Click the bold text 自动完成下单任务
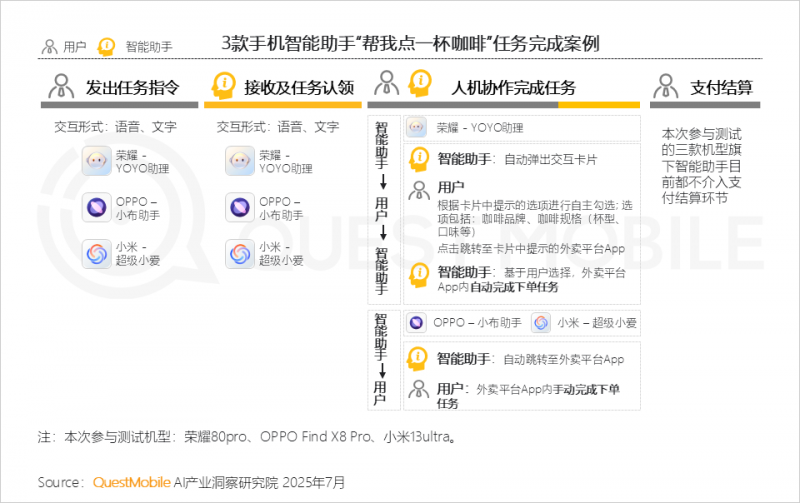Image resolution: width=800 pixels, height=503 pixels. pyautogui.click(x=514, y=287)
